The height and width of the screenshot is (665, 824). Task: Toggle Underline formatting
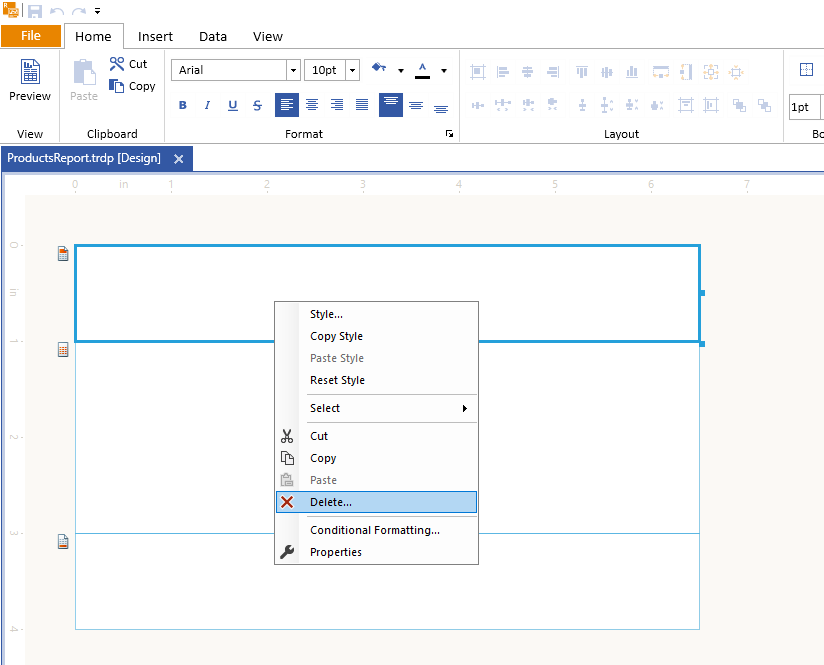point(233,105)
